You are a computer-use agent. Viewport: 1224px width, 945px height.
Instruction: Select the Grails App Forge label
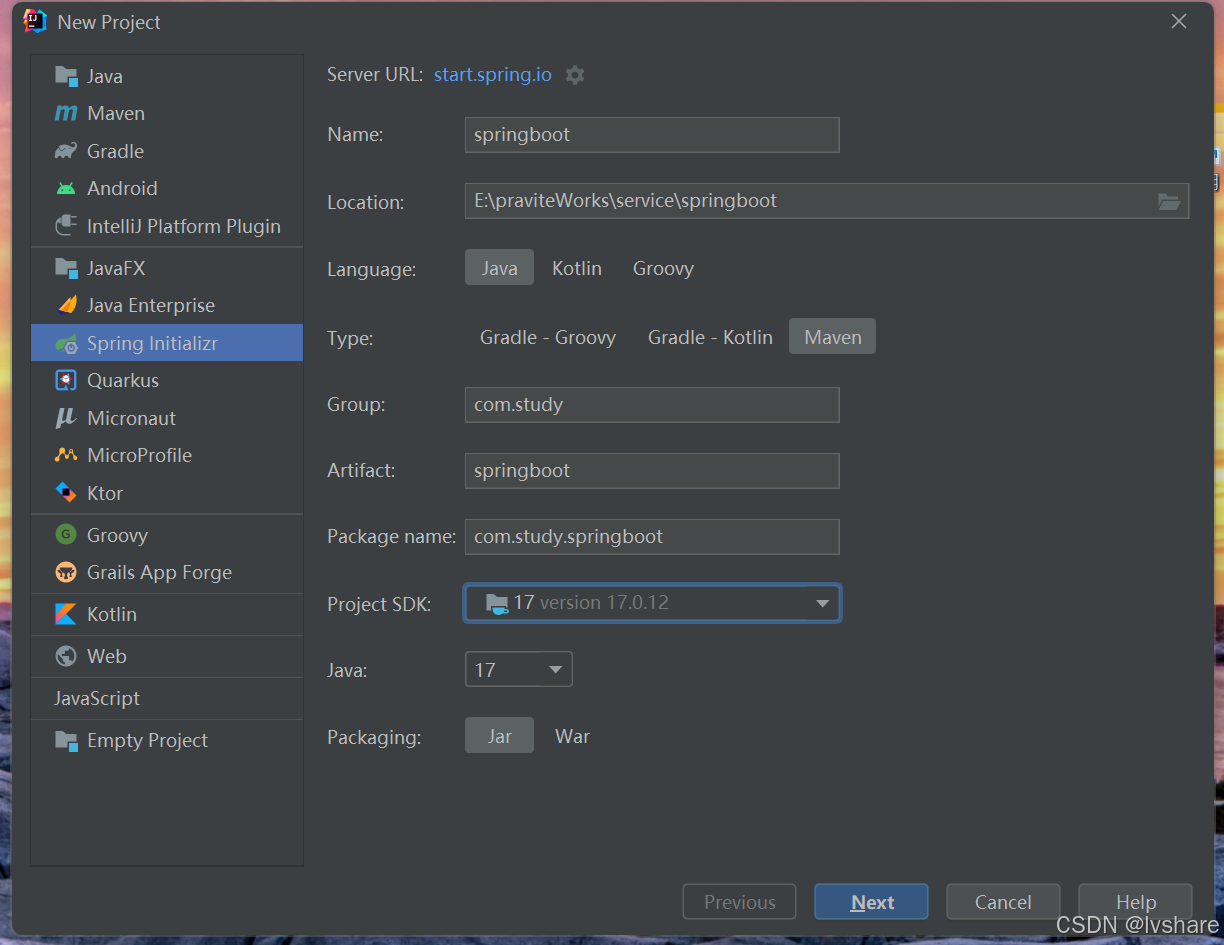tap(159, 572)
